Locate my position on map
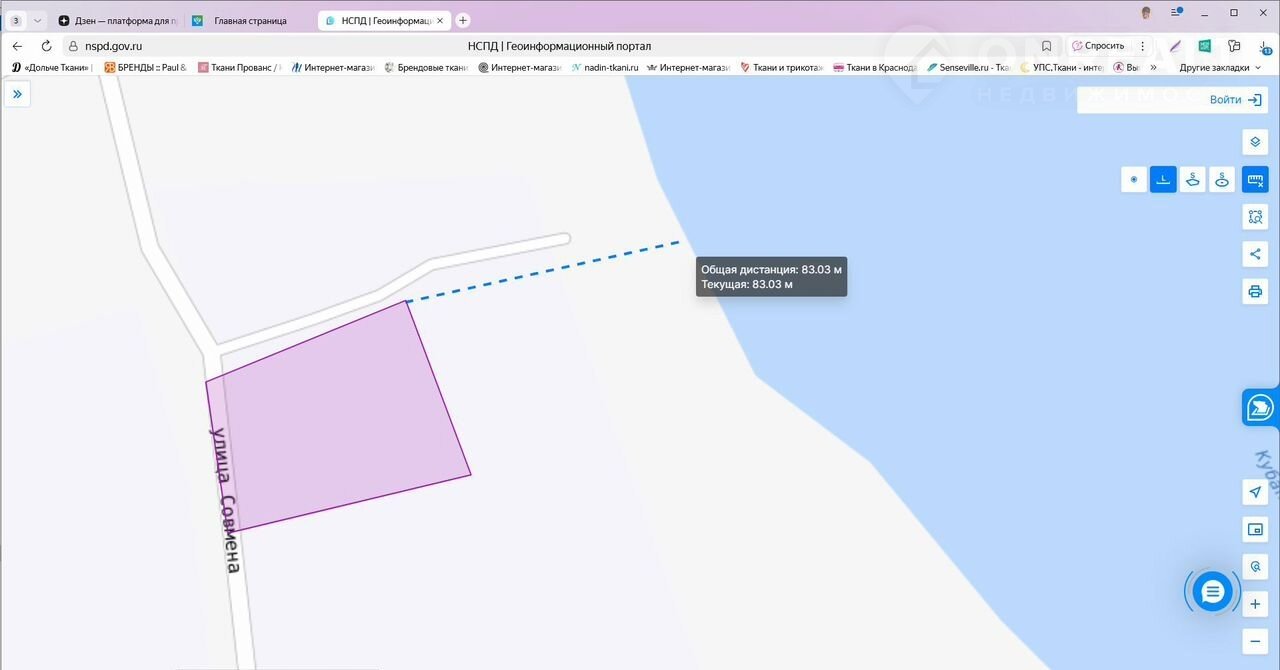1280x670 pixels. click(1255, 492)
